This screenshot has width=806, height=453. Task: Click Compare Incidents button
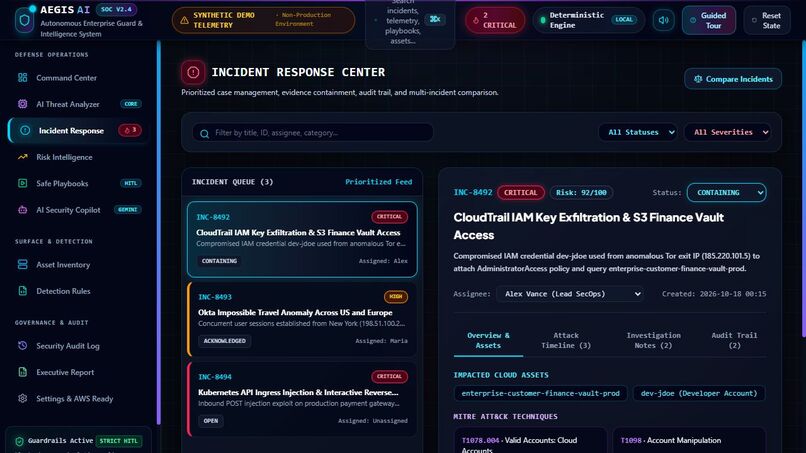pyautogui.click(x=733, y=79)
